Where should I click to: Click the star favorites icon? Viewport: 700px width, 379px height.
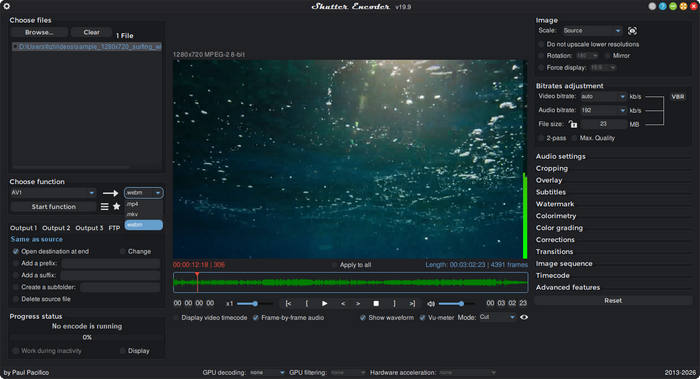pyautogui.click(x=117, y=207)
